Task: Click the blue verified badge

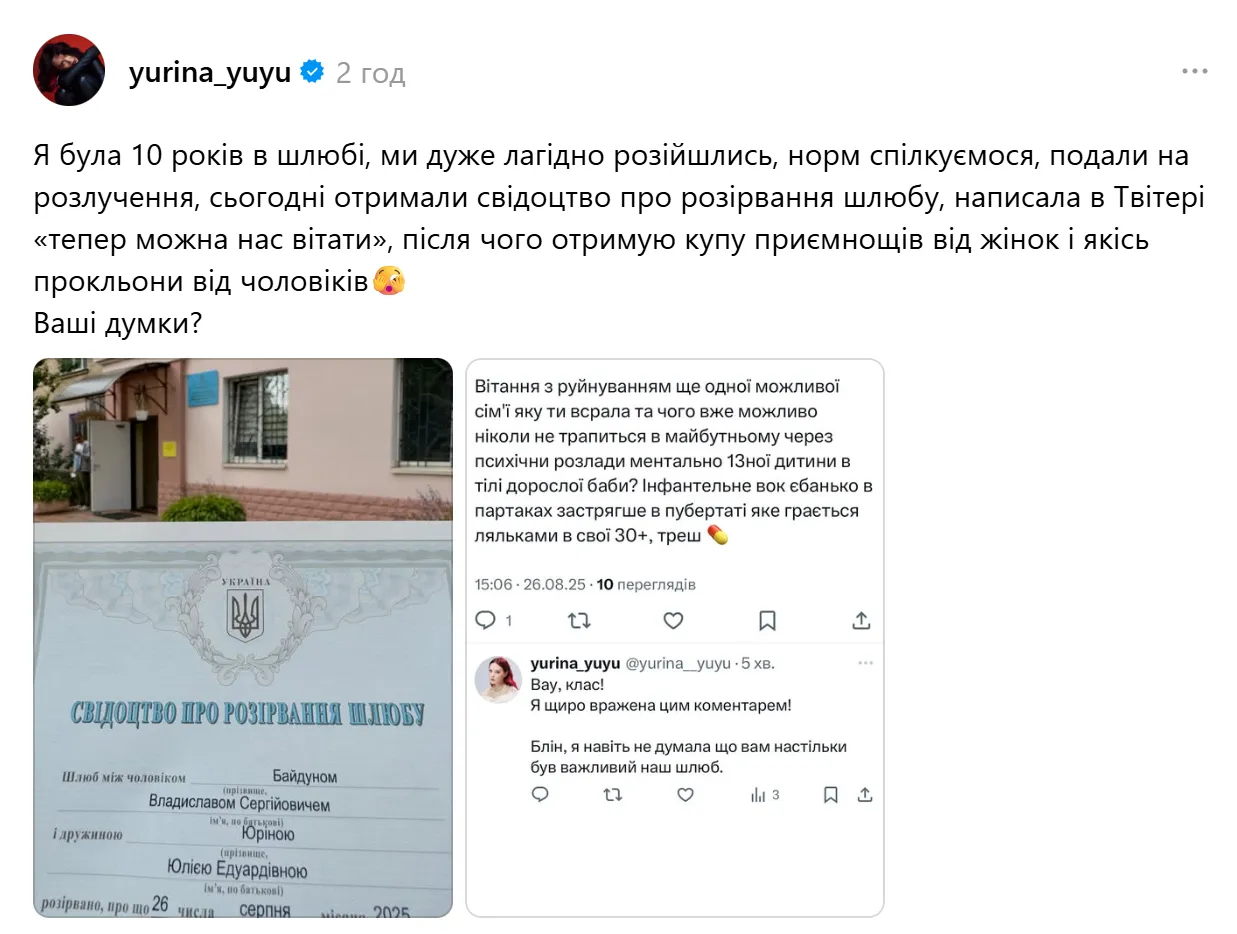Action: coord(312,72)
